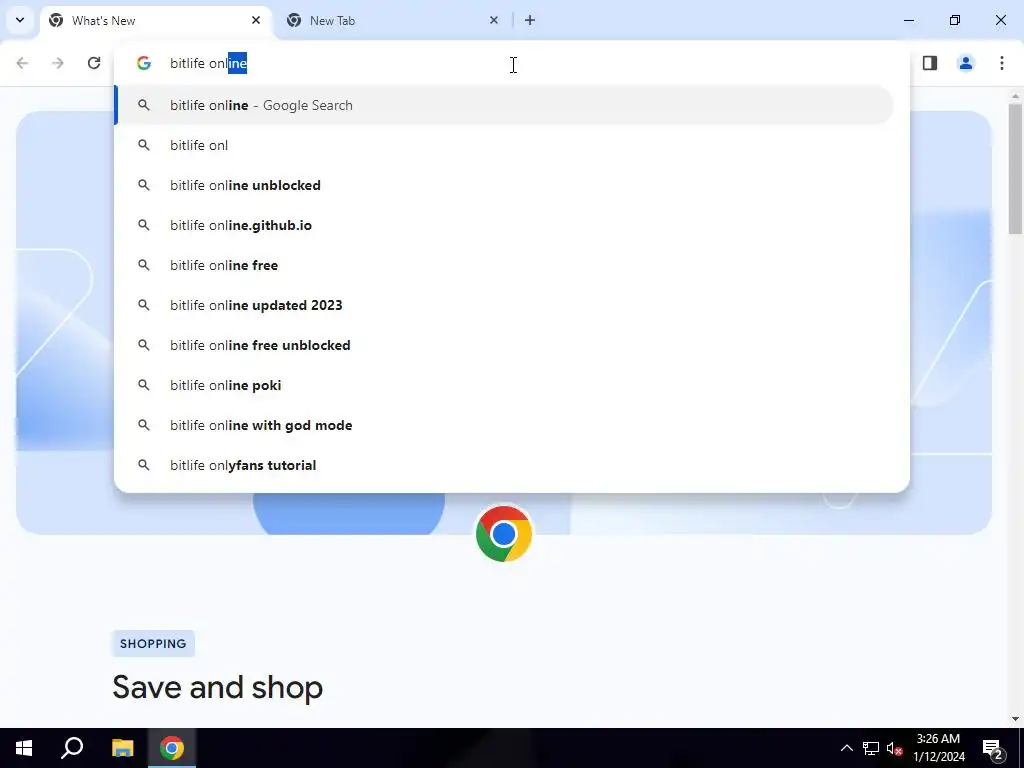Open the clock showing 3:26 AM

coord(938,748)
